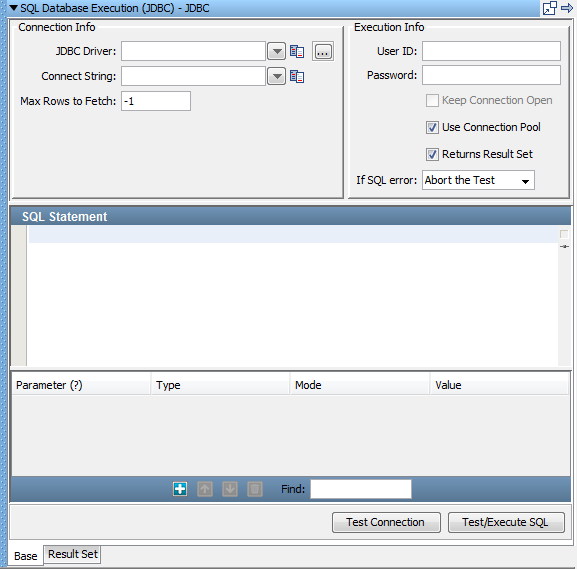Viewport: 577px width, 569px height.
Task: Switch to the Base tab
Action: pyautogui.click(x=25, y=556)
